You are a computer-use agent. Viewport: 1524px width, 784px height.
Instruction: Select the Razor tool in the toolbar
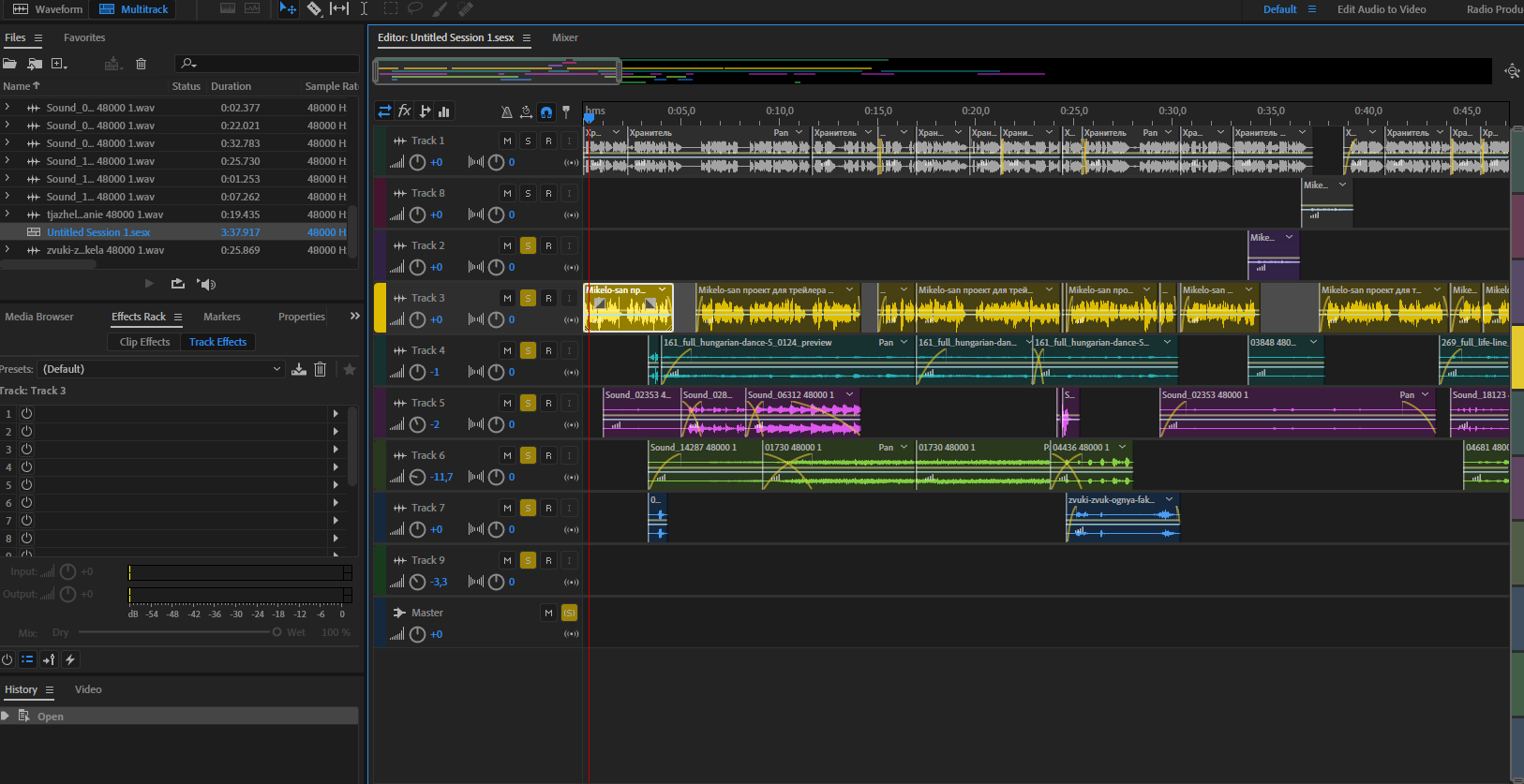click(x=314, y=9)
